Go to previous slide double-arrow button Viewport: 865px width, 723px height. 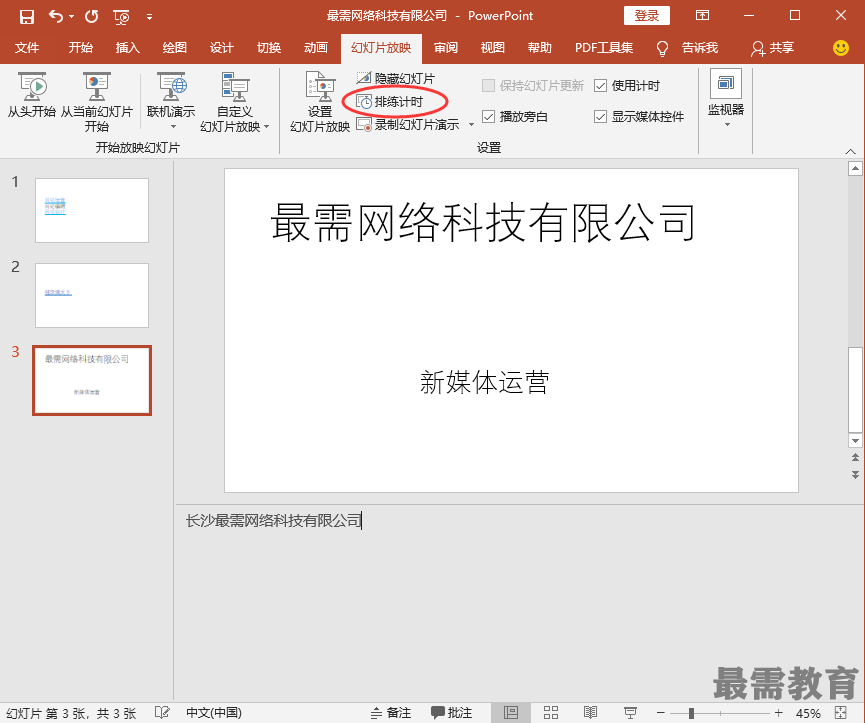click(x=855, y=457)
